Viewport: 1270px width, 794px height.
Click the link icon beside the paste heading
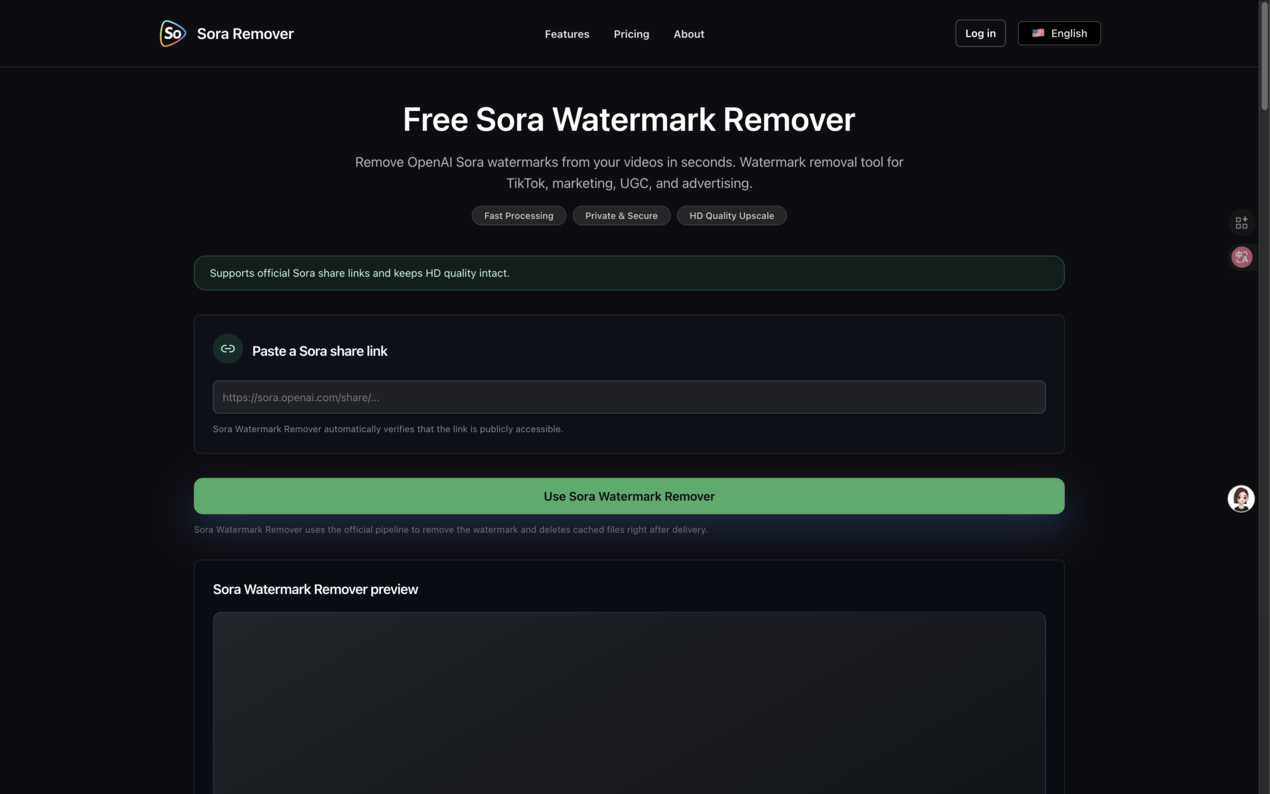pos(228,348)
